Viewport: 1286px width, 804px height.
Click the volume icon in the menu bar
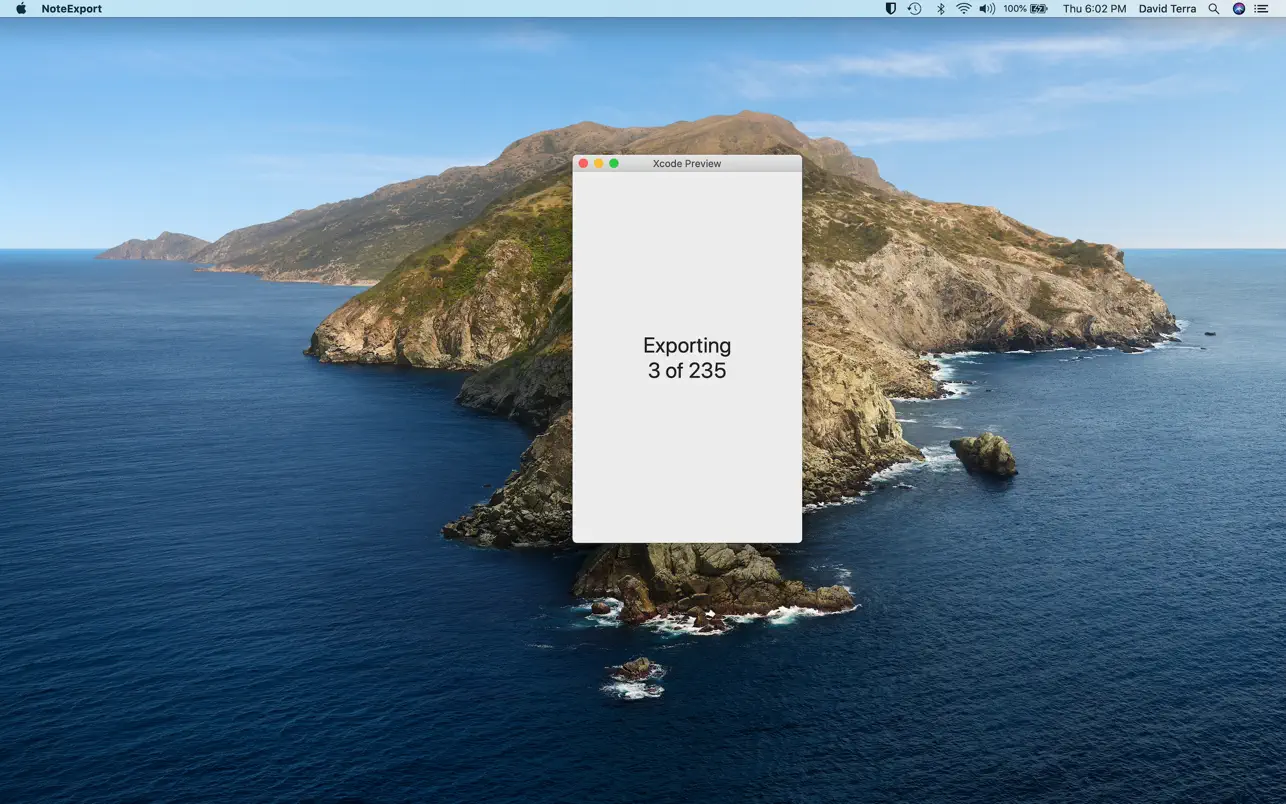[986, 8]
